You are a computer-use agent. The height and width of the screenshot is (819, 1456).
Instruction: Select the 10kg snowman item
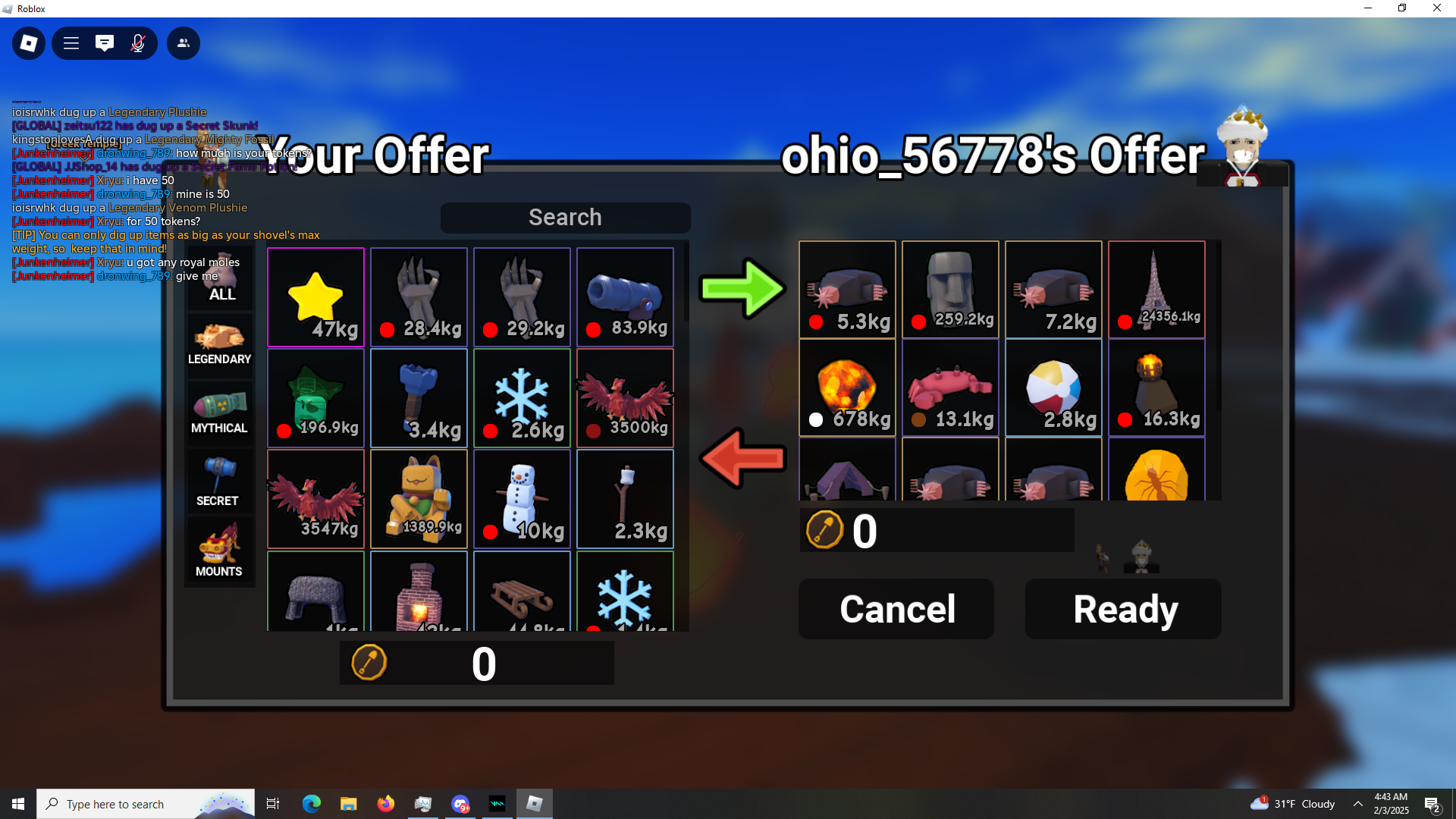[x=522, y=499]
